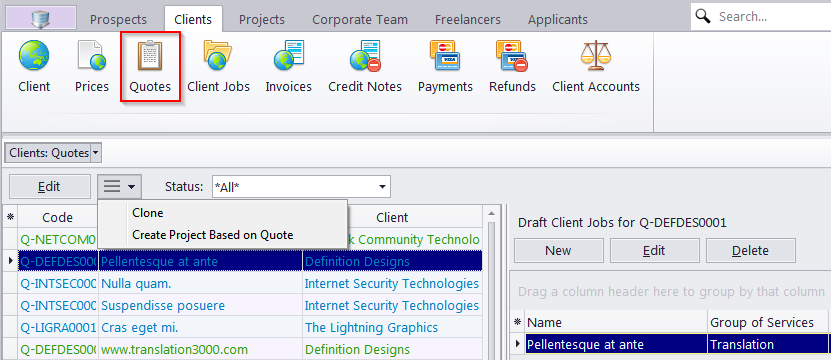The height and width of the screenshot is (360, 831).
Task: Open the Client Accounts scales icon
Action: point(596,55)
